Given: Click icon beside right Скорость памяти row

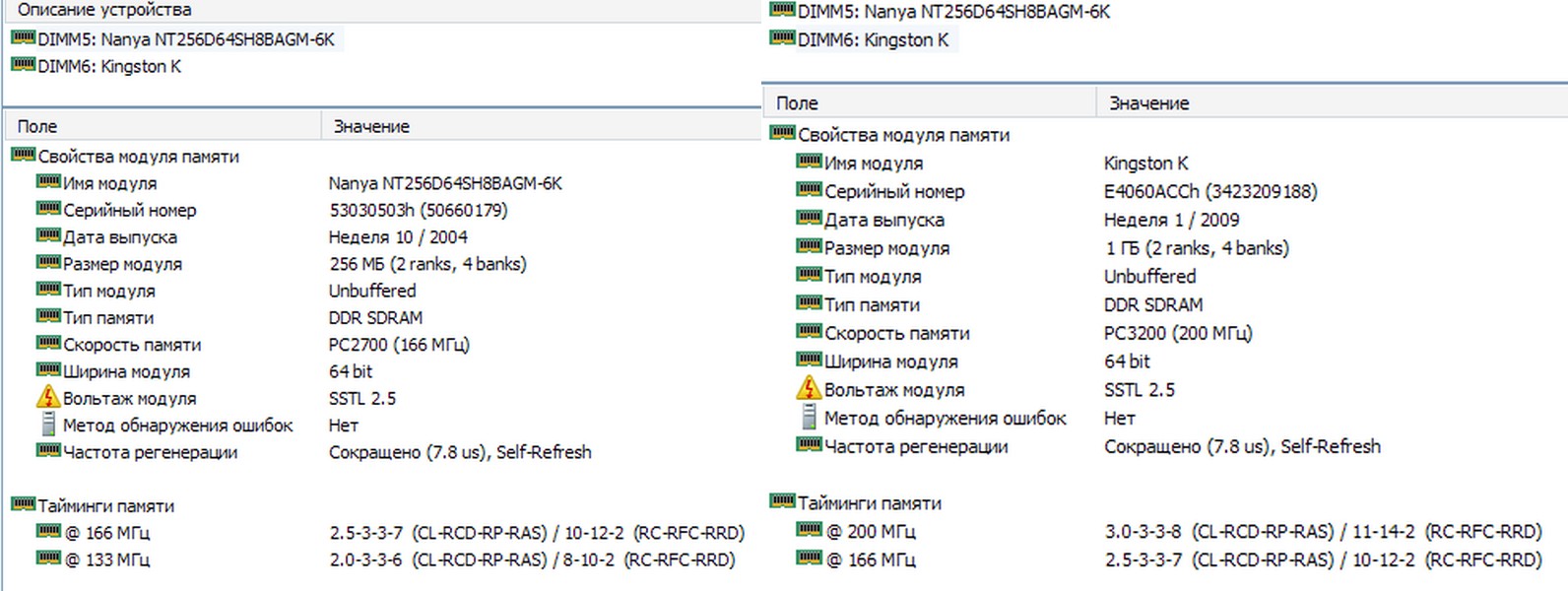Looking at the screenshot, I should 809,330.
